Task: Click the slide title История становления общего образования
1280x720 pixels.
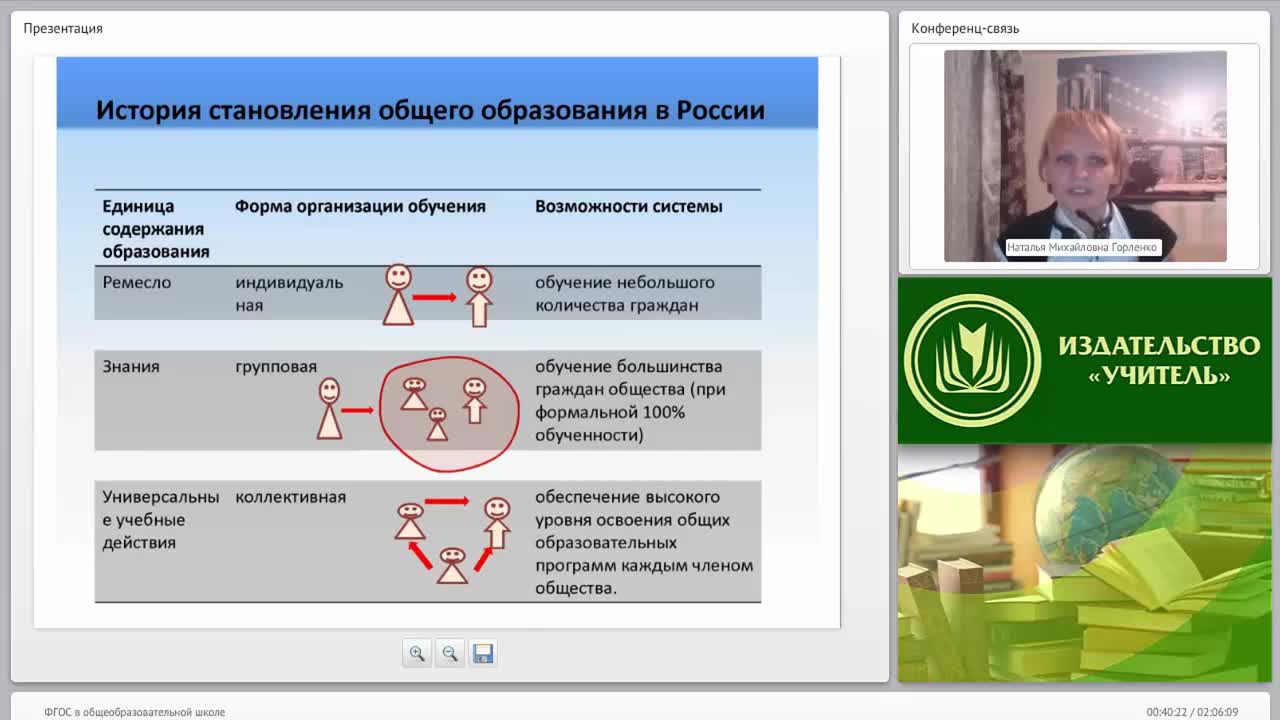Action: tap(430, 110)
